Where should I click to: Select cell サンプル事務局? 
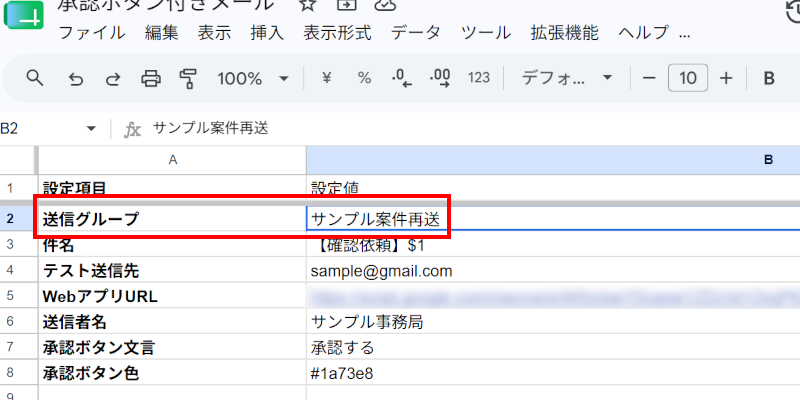(553, 322)
